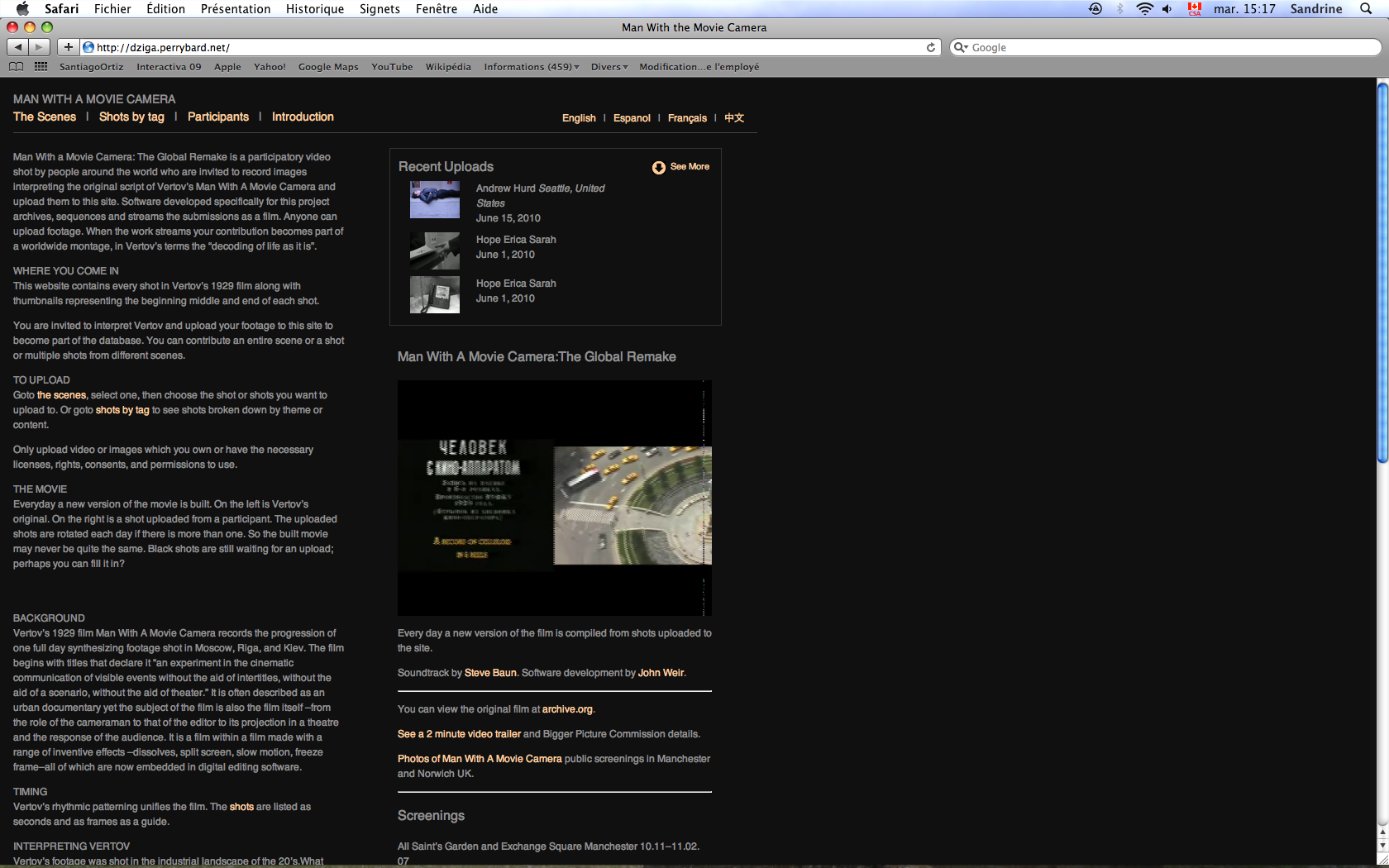Click the Google search magnifier dropdown
The width and height of the screenshot is (1389, 868).
click(x=961, y=47)
